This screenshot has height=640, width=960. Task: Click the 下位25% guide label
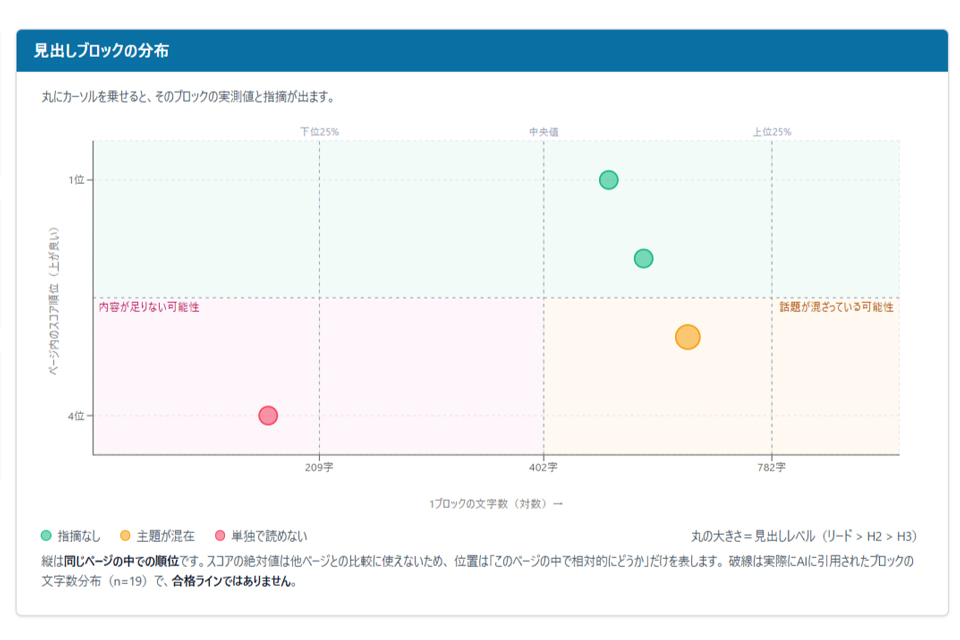[x=319, y=132]
